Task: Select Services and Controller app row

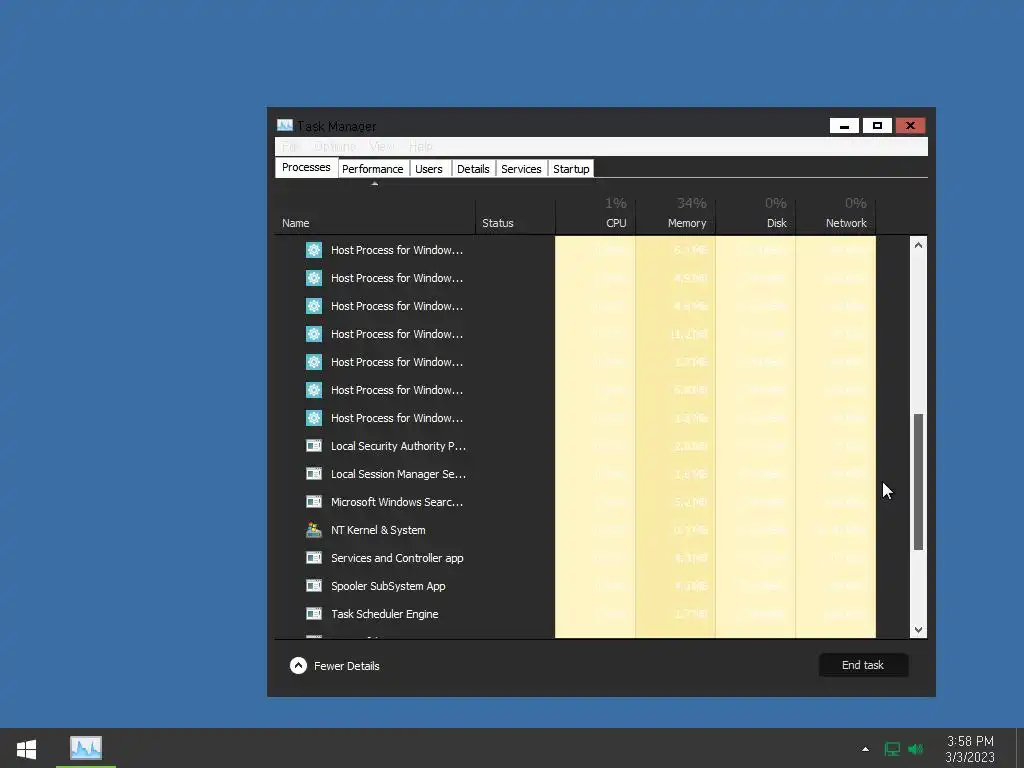Action: click(x=575, y=558)
